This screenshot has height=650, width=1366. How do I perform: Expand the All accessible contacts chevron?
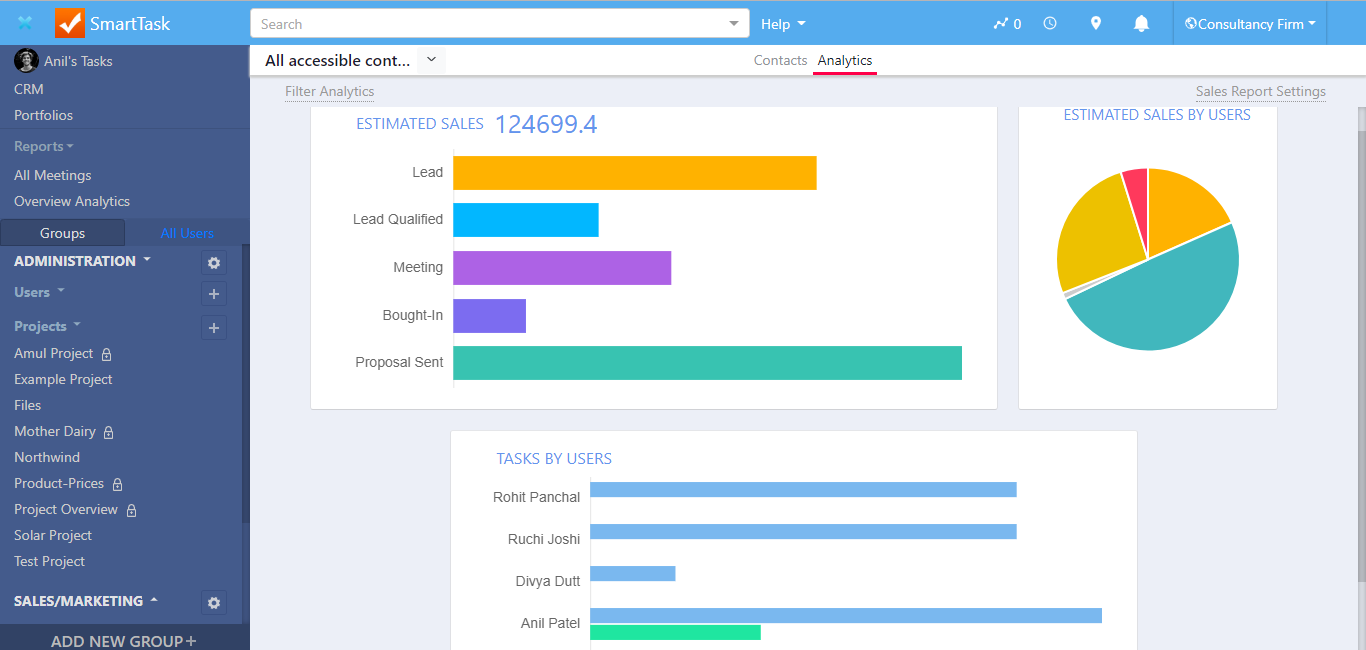pos(431,60)
